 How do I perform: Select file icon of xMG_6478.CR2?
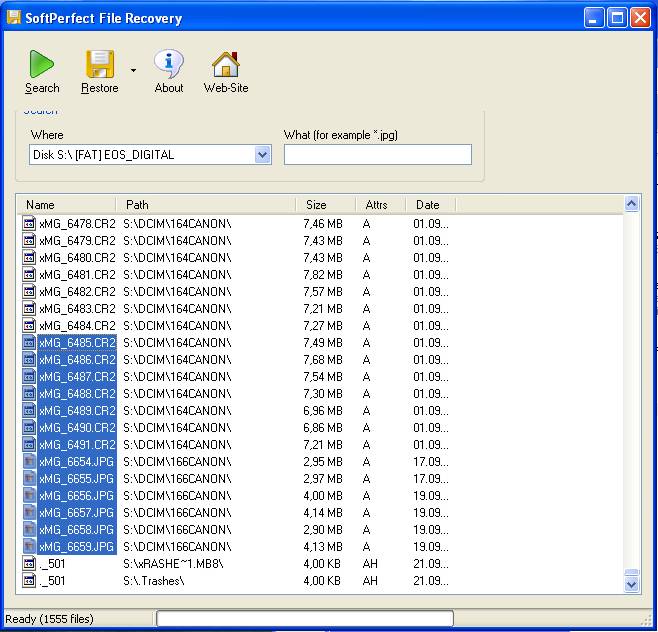[x=29, y=223]
